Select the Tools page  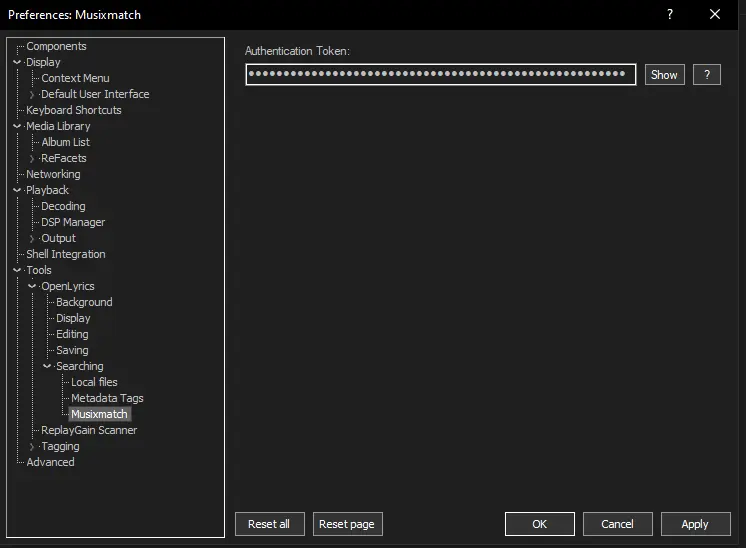tap(39, 270)
